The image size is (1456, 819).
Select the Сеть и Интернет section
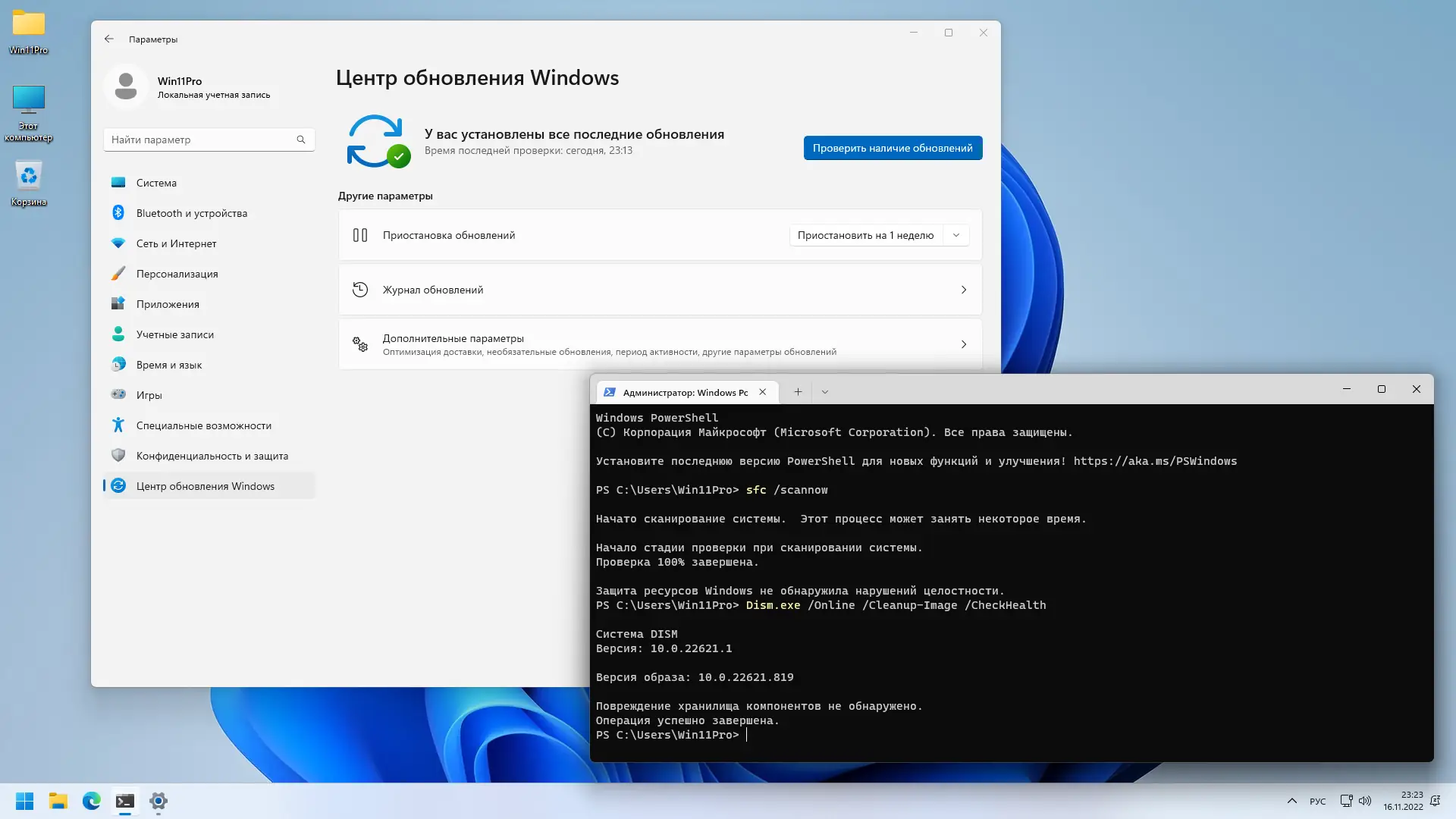(x=177, y=243)
